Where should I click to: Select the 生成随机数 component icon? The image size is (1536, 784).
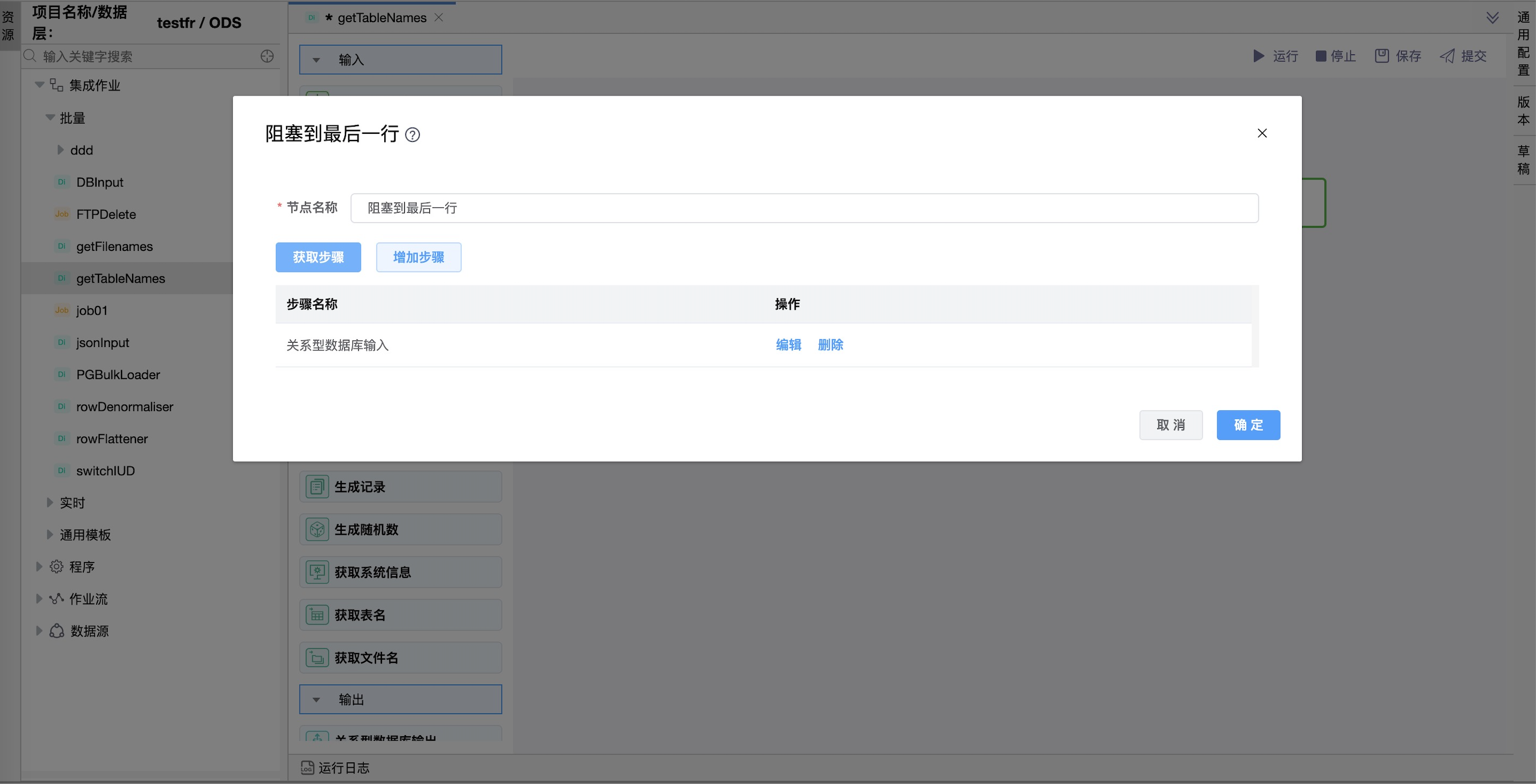pyautogui.click(x=317, y=530)
